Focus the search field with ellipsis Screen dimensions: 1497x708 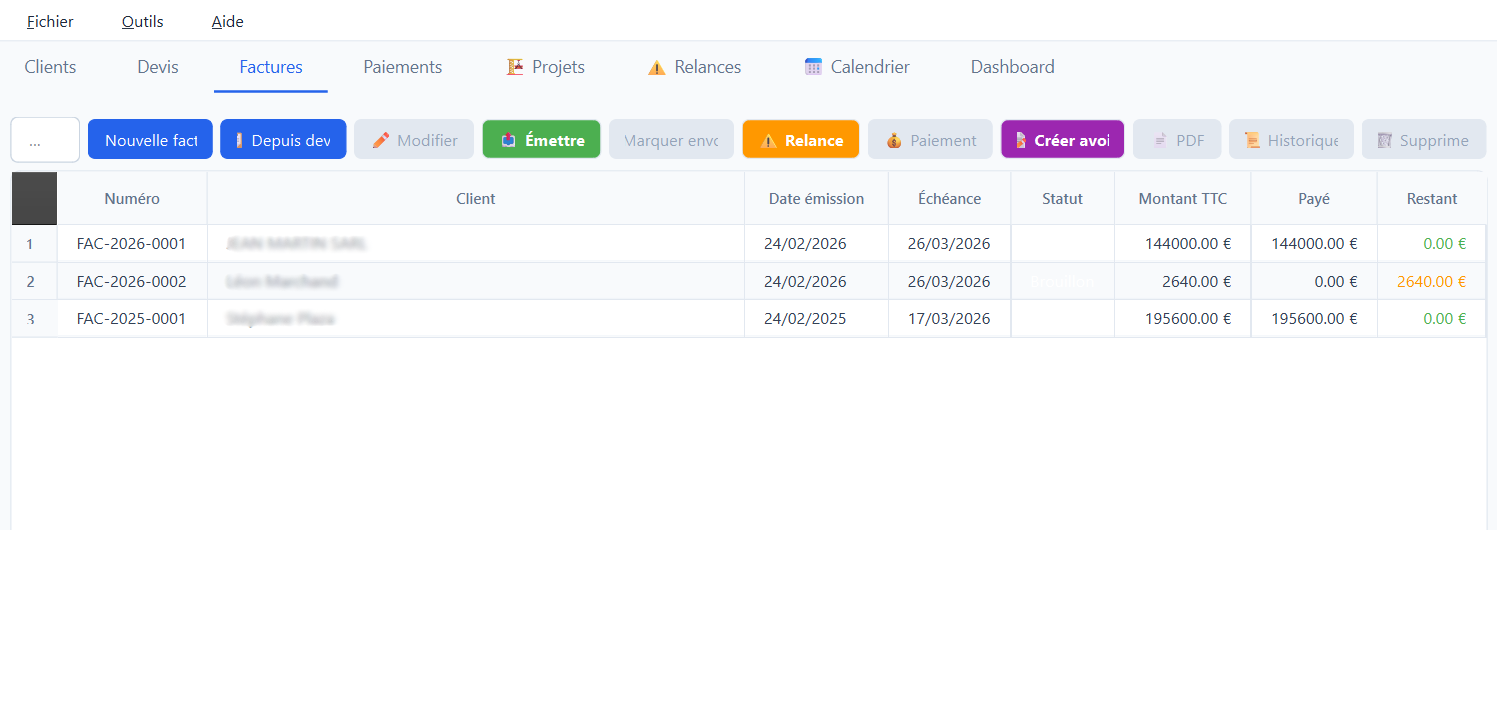point(45,140)
